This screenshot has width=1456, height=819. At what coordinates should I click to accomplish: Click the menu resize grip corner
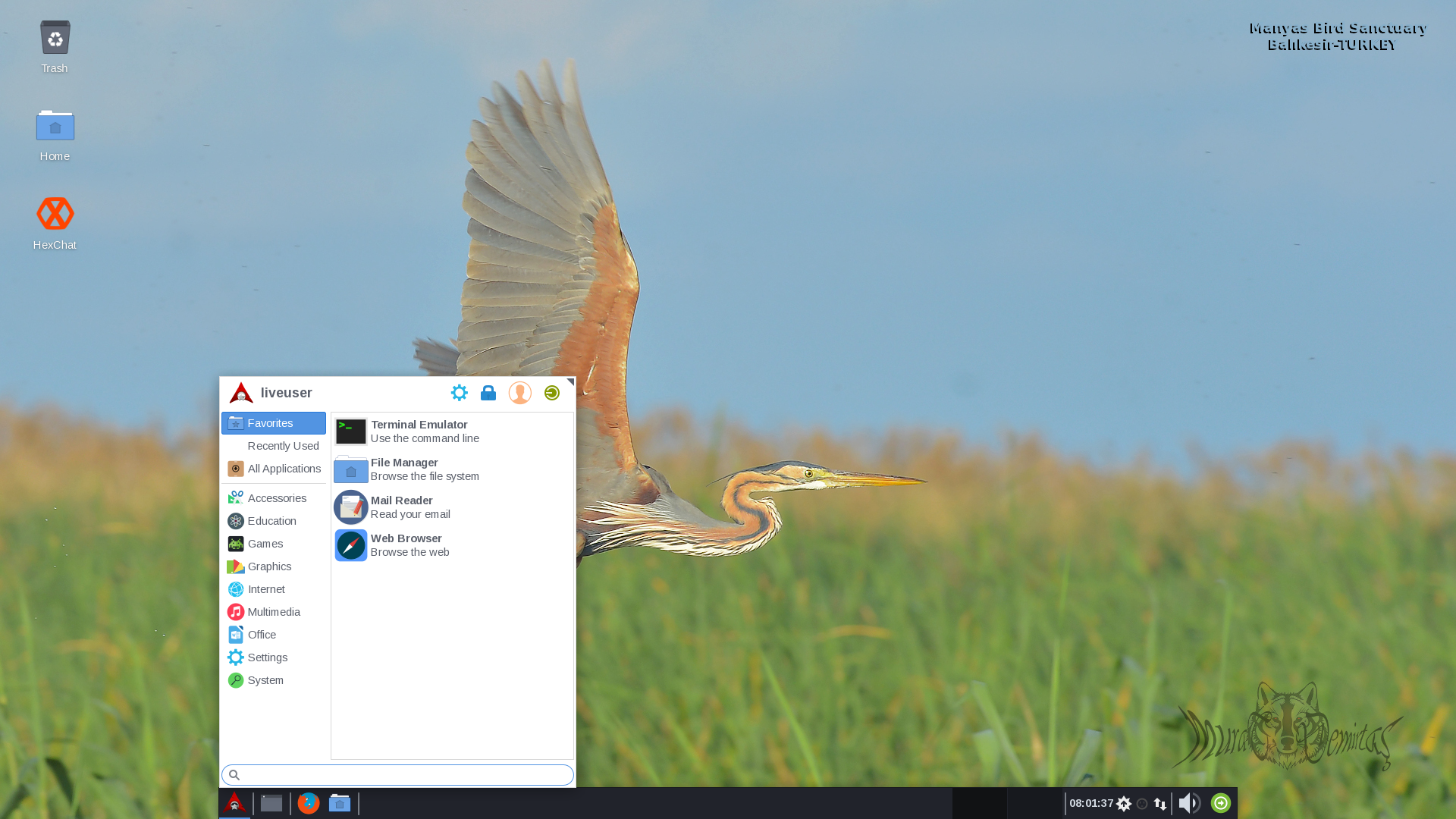coord(570,382)
